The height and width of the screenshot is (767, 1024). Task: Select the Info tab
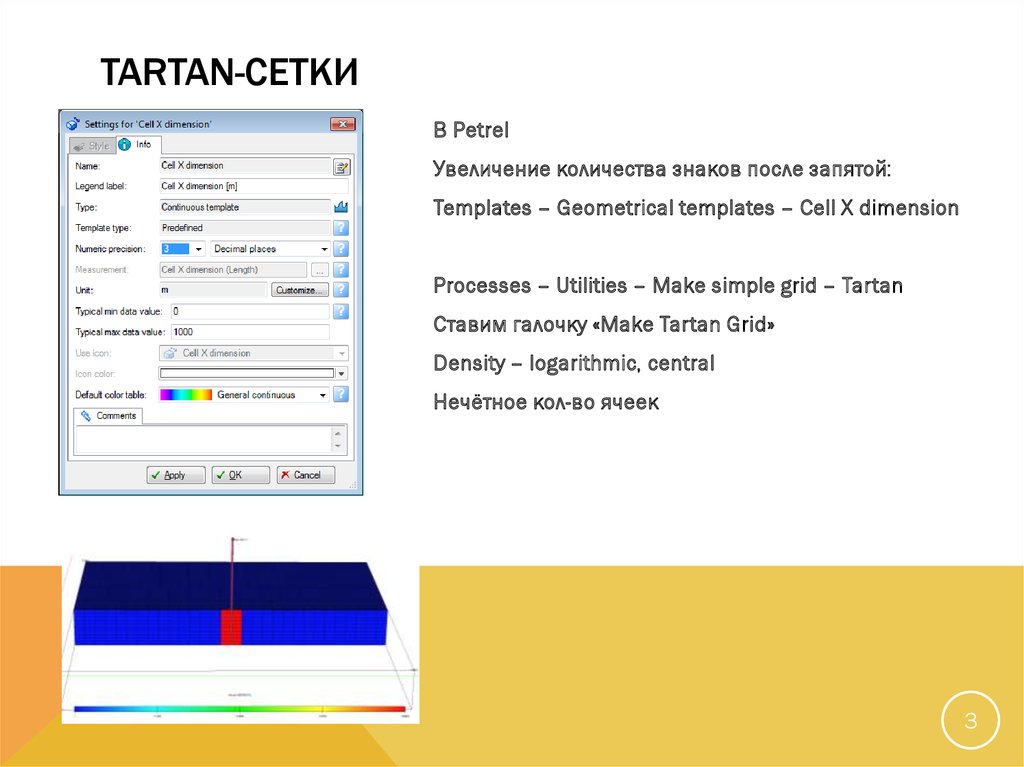(x=136, y=146)
